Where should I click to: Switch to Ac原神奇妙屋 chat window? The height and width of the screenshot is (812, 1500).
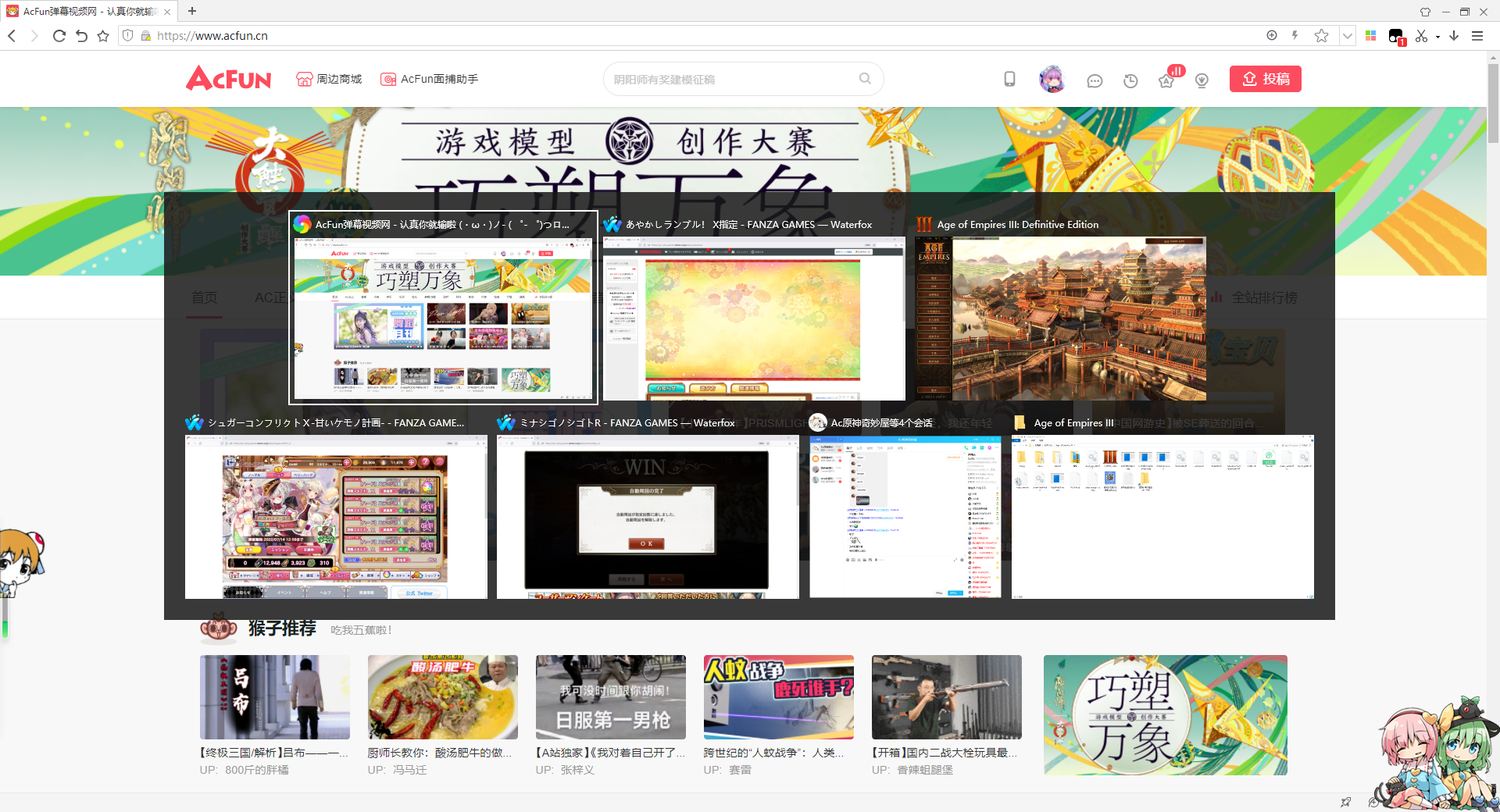click(x=905, y=507)
